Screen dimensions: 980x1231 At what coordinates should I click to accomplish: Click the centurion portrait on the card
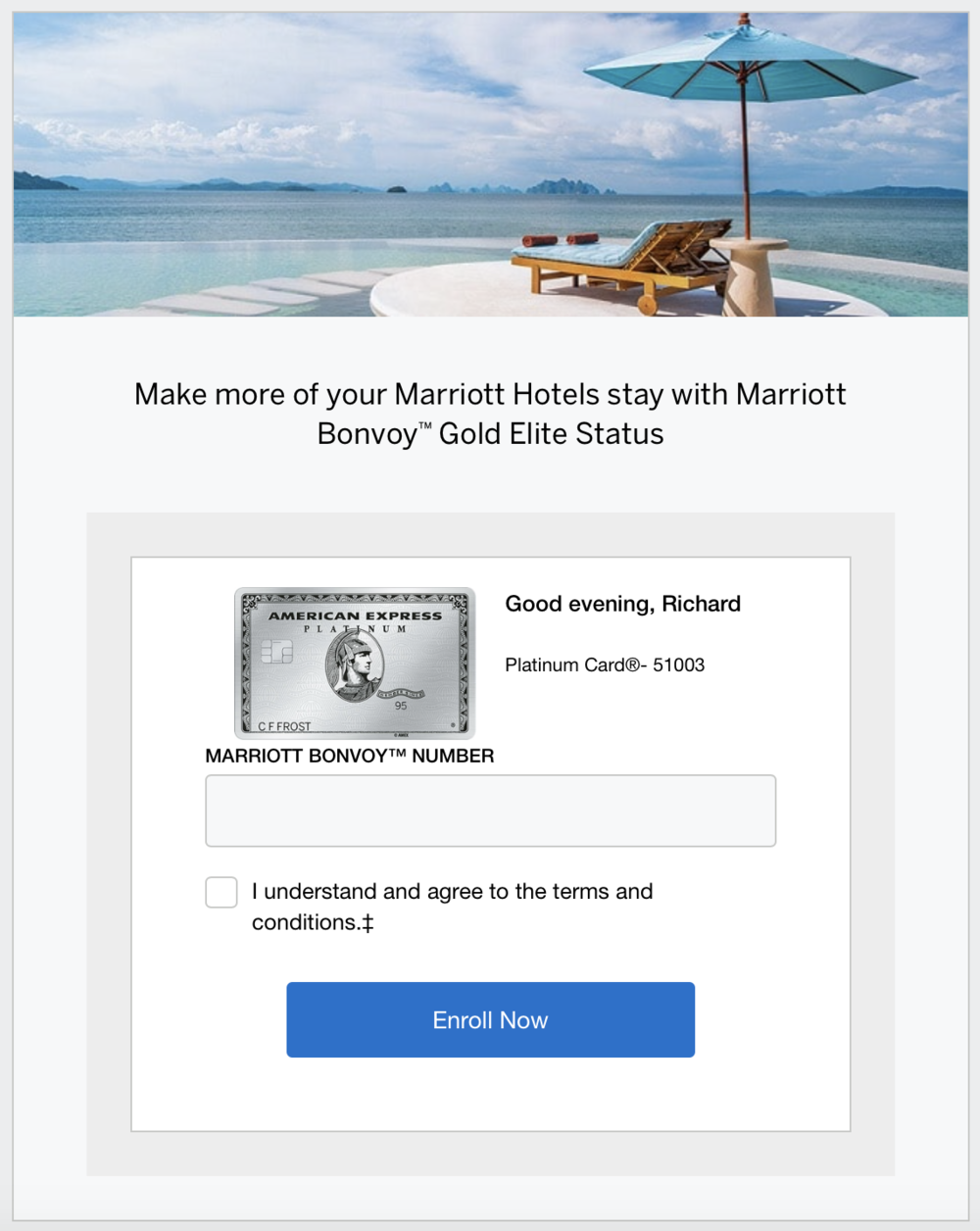coord(356,665)
